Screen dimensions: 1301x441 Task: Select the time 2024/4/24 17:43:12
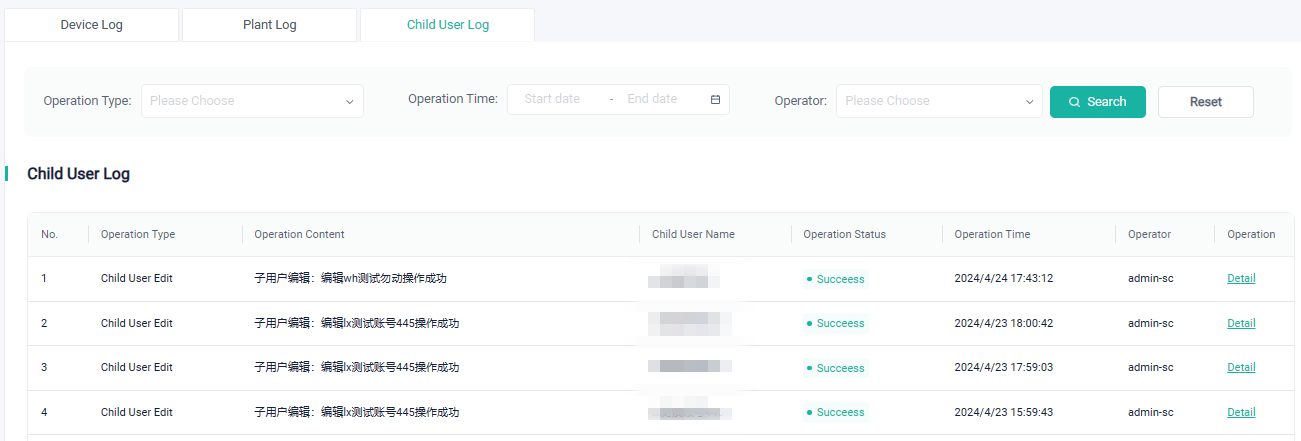click(x=1003, y=279)
